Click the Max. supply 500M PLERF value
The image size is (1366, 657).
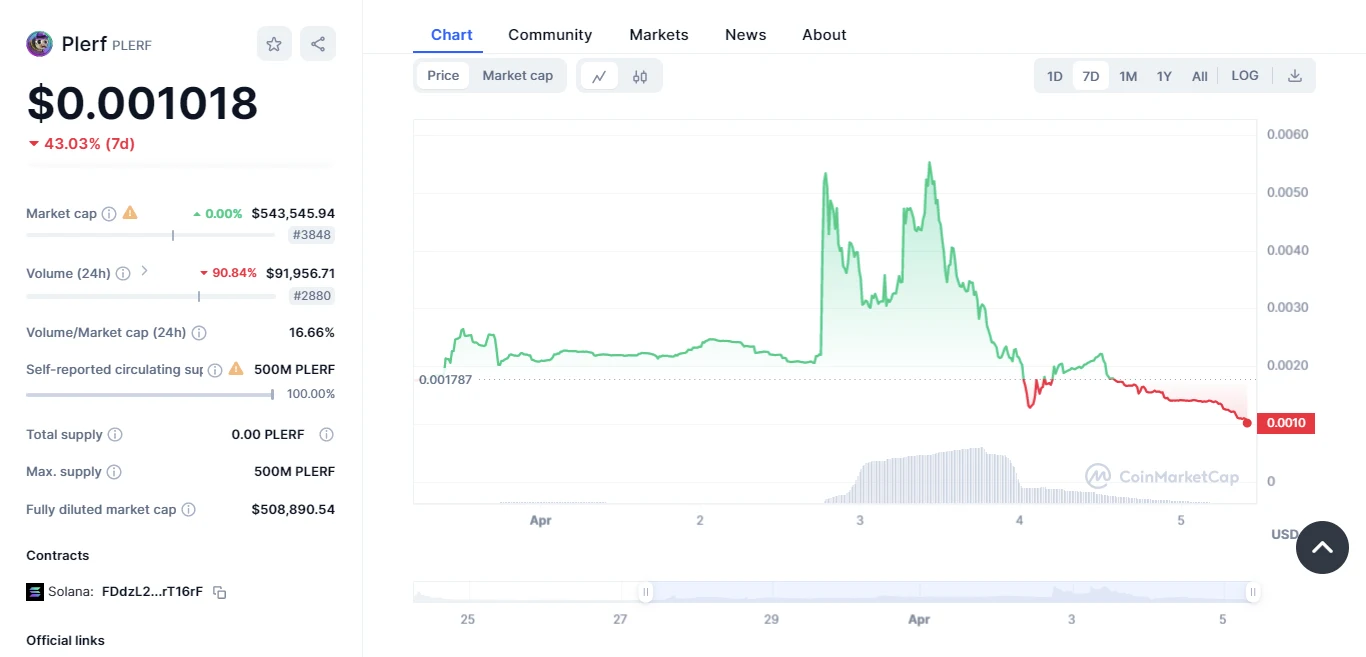295,472
